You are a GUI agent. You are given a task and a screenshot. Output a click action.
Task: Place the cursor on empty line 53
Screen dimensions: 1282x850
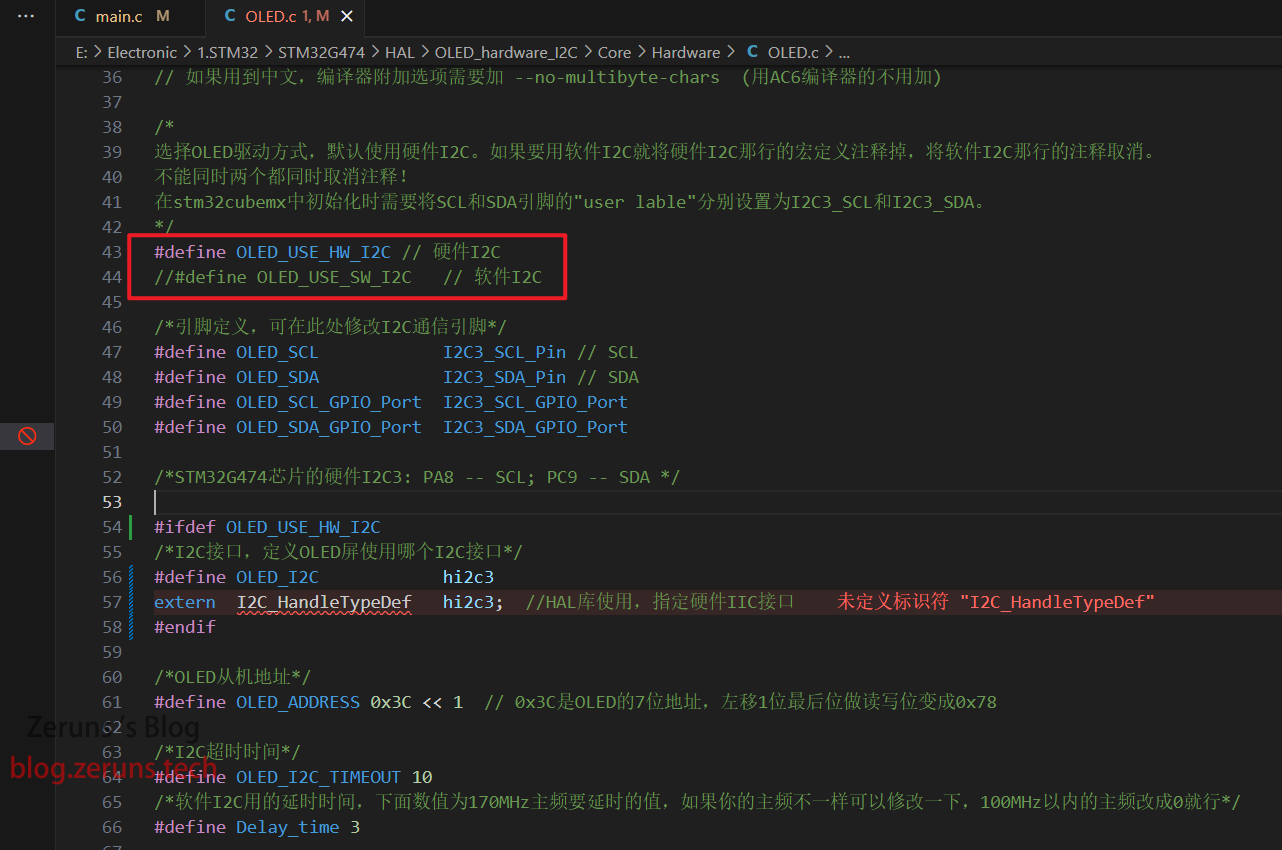click(x=400, y=502)
